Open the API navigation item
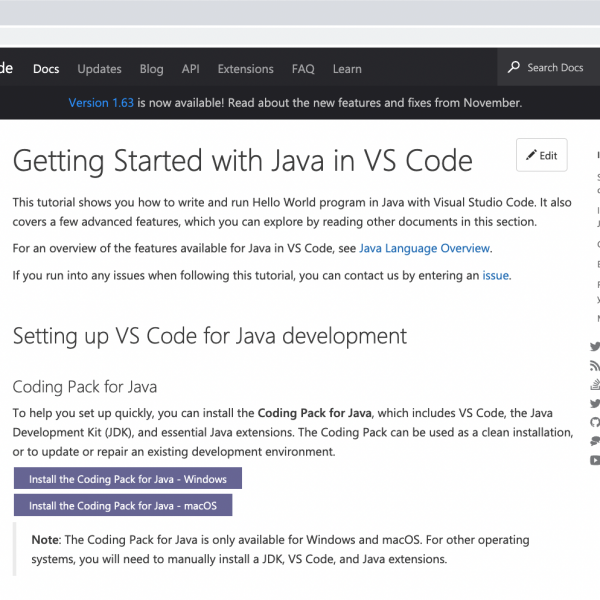Image resolution: width=600 pixels, height=600 pixels. pos(190,69)
